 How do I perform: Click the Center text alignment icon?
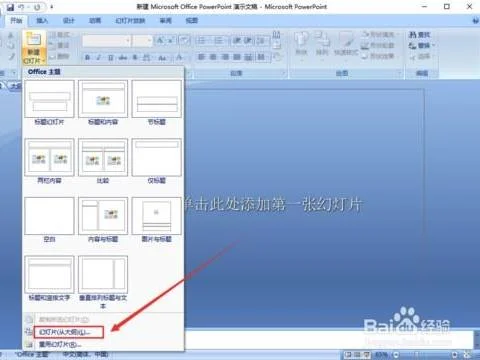point(213,57)
